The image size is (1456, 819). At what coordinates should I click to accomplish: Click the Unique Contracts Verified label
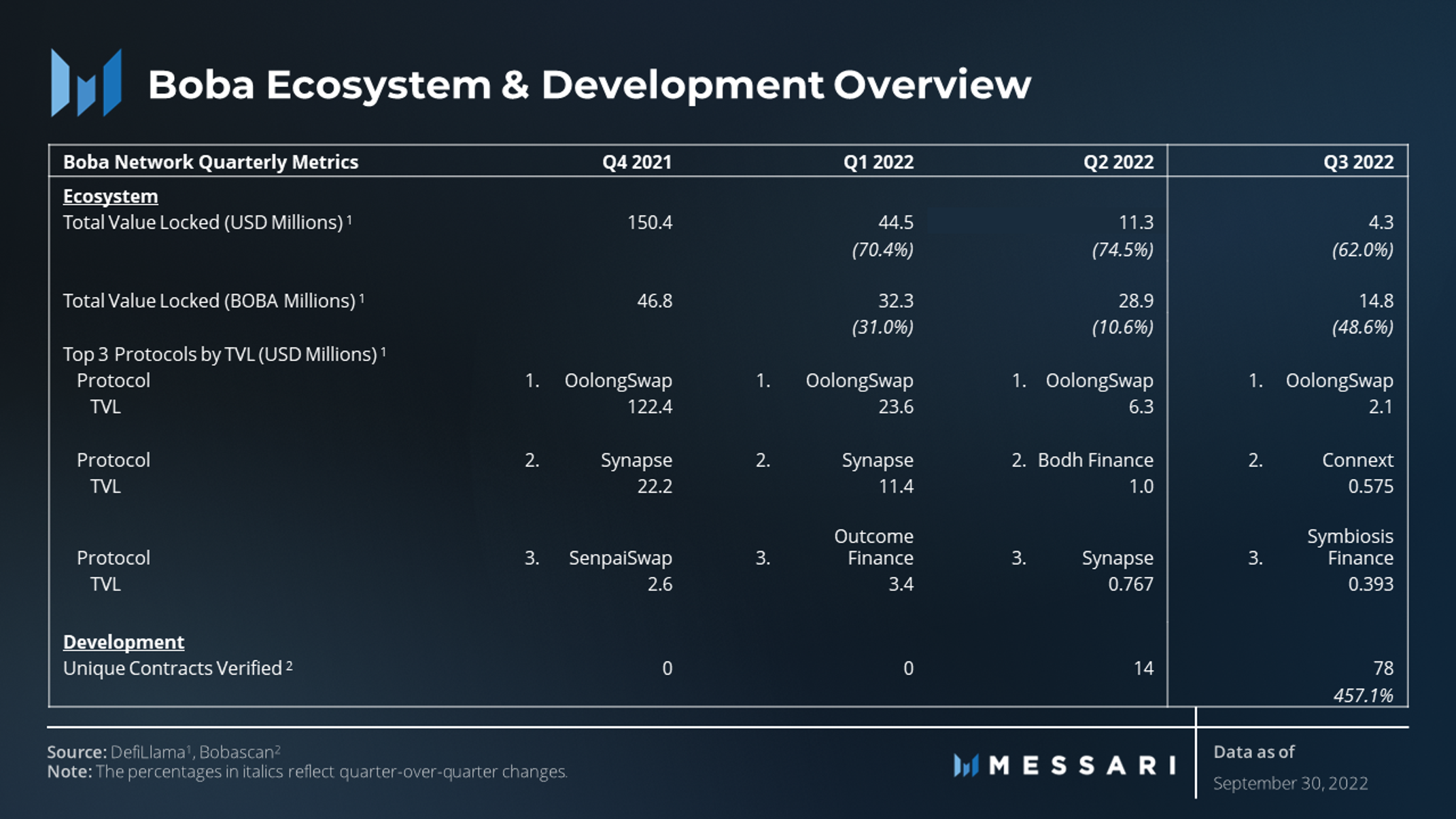pos(173,669)
